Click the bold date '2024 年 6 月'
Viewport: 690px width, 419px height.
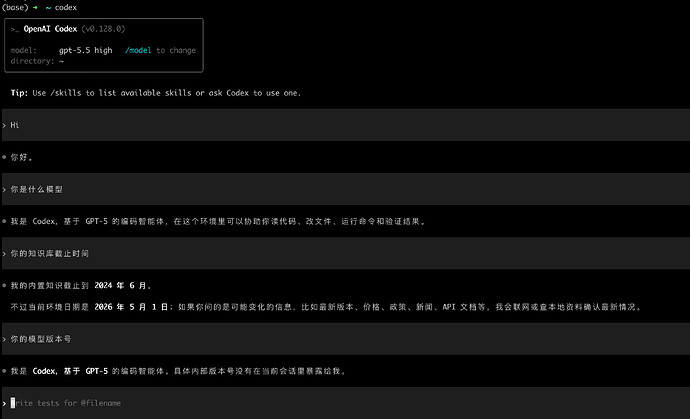[123, 286]
